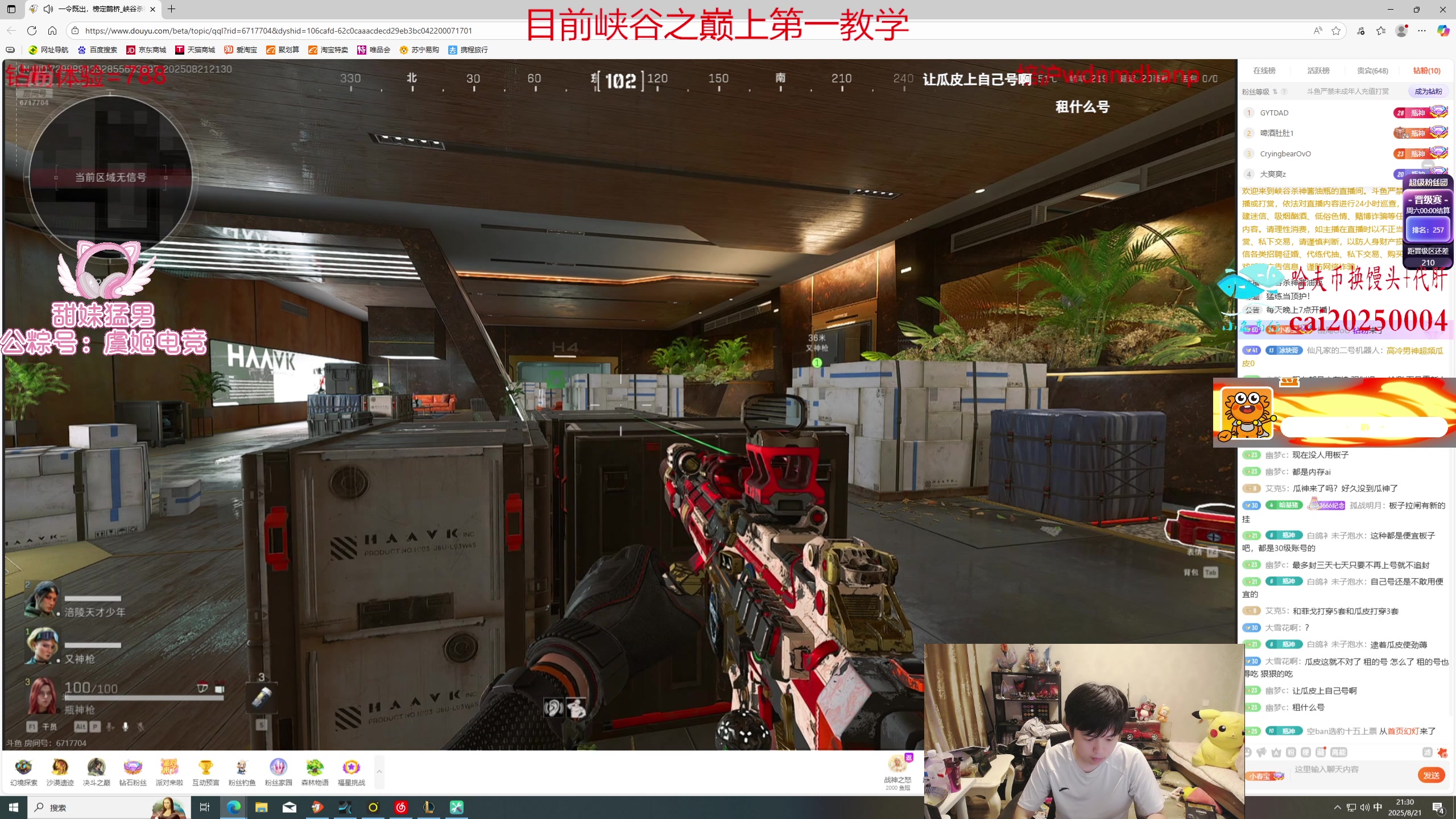Viewport: 1456px width, 819px height.
Task: Open the crown noble danmaku icon
Action: [x=1276, y=752]
